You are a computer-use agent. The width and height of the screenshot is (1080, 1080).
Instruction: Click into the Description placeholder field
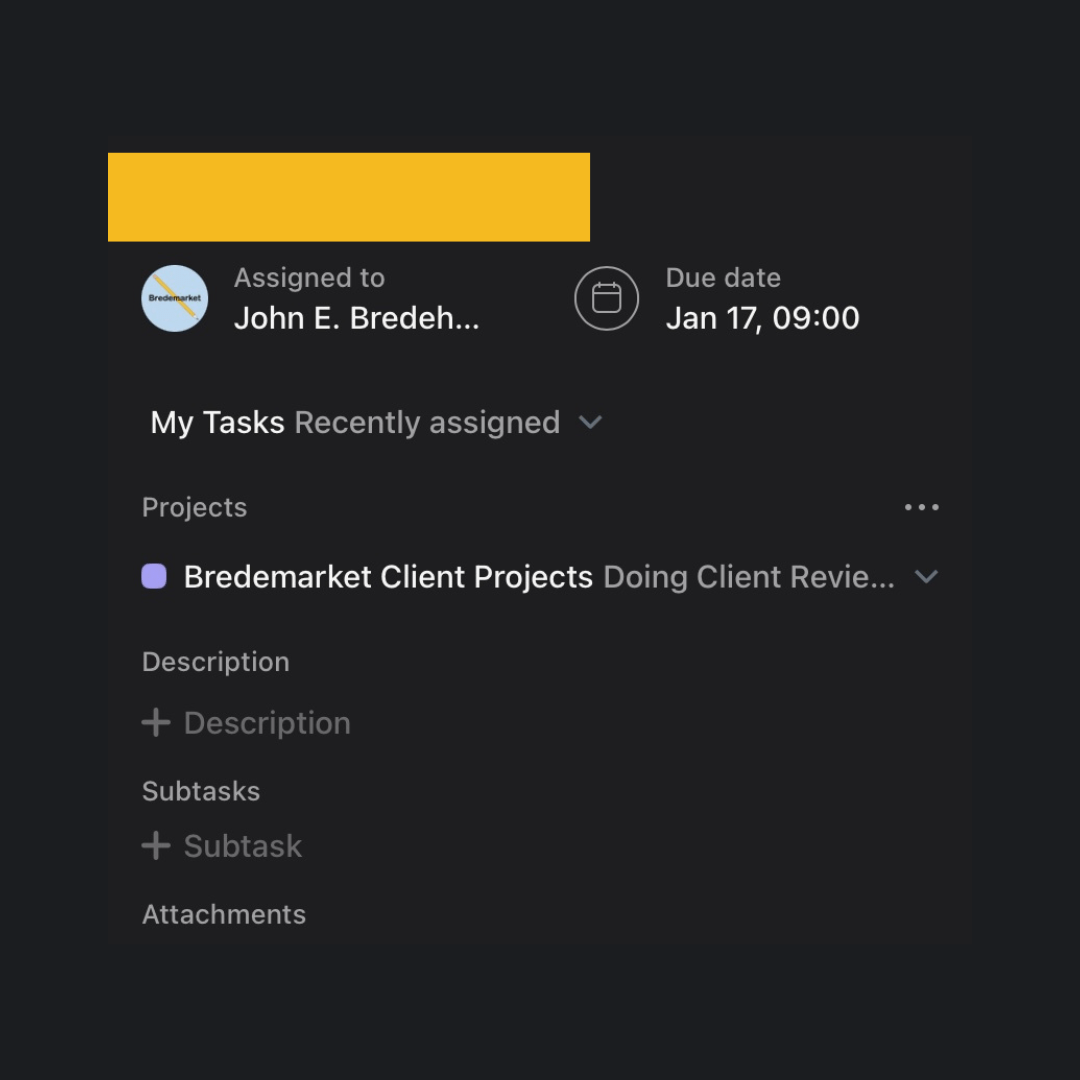click(267, 723)
